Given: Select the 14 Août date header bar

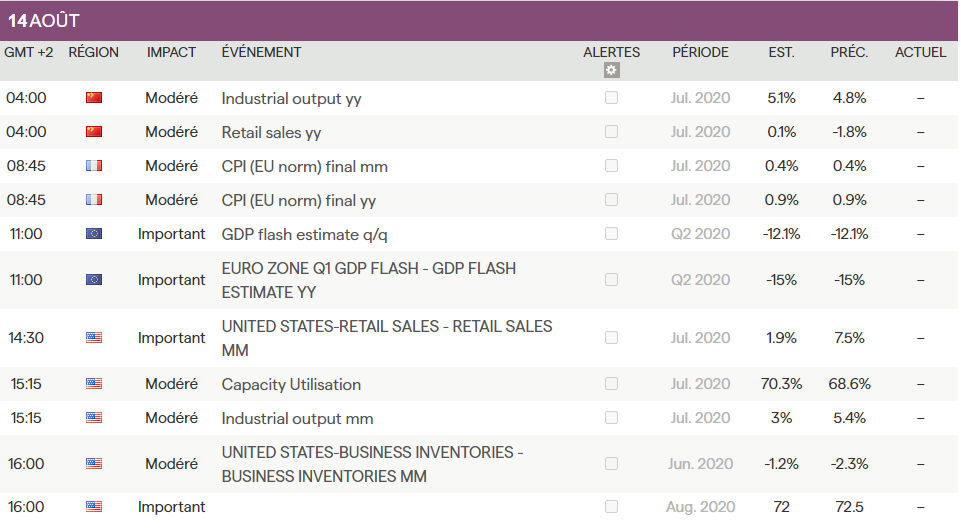Looking at the screenshot, I should point(480,21).
